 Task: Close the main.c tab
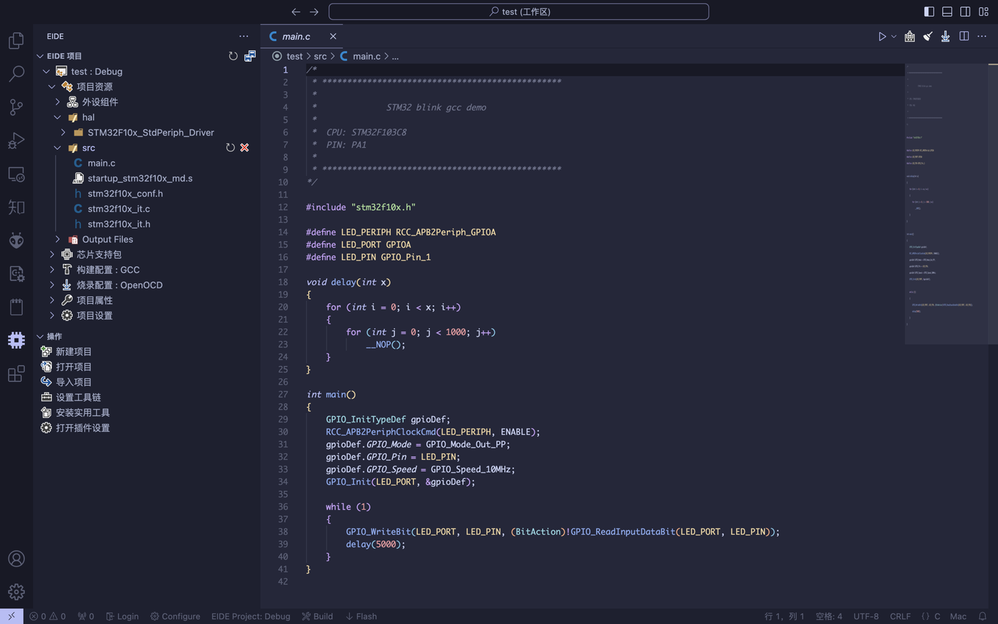click(333, 36)
